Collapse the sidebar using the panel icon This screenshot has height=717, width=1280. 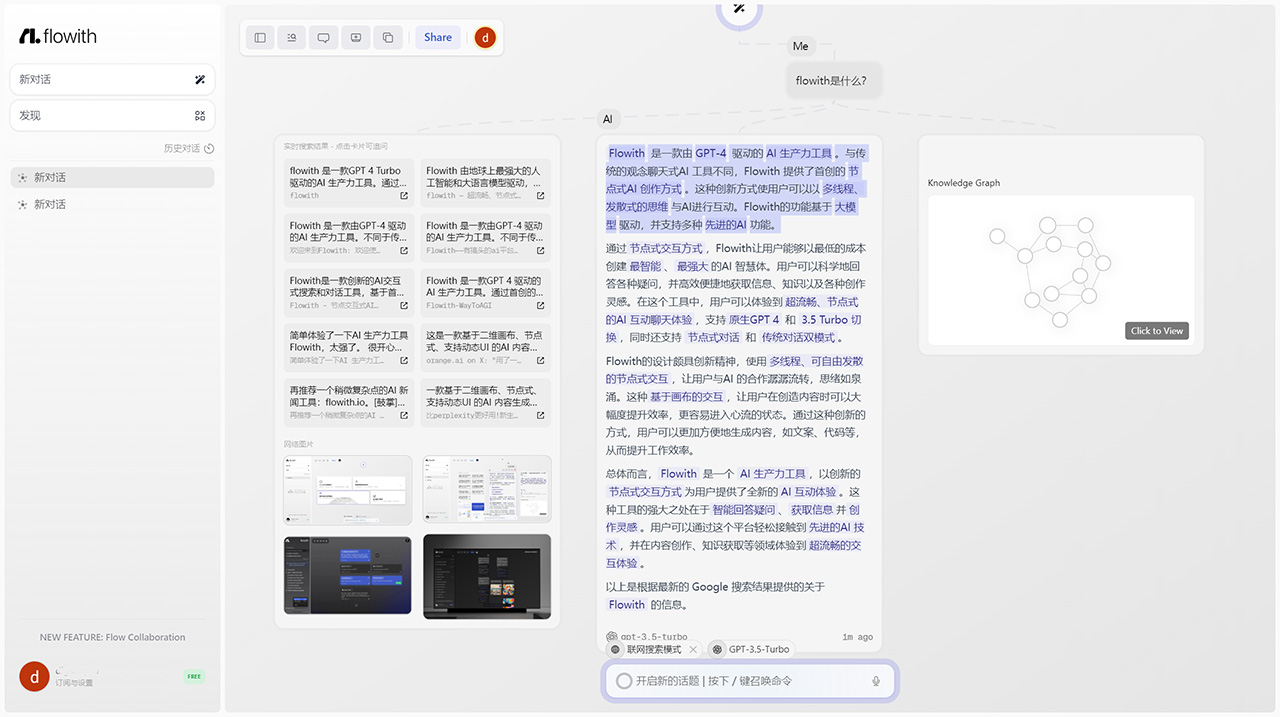click(x=259, y=37)
